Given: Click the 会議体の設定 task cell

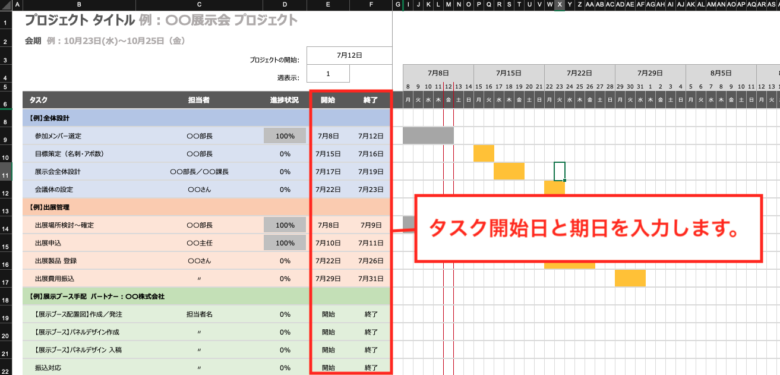Looking at the screenshot, I should pos(79,189).
